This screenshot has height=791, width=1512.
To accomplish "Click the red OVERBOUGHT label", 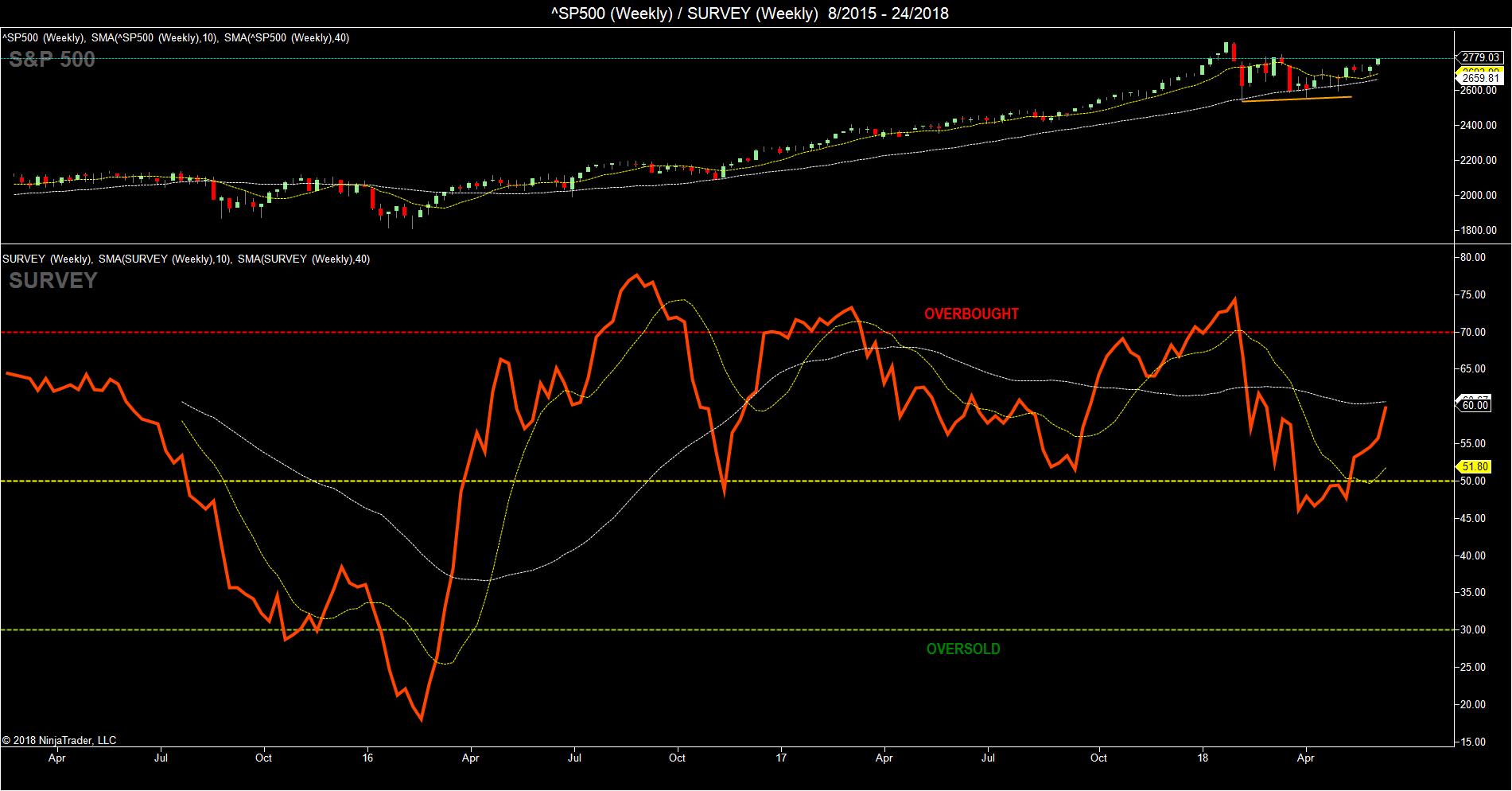I will [971, 314].
